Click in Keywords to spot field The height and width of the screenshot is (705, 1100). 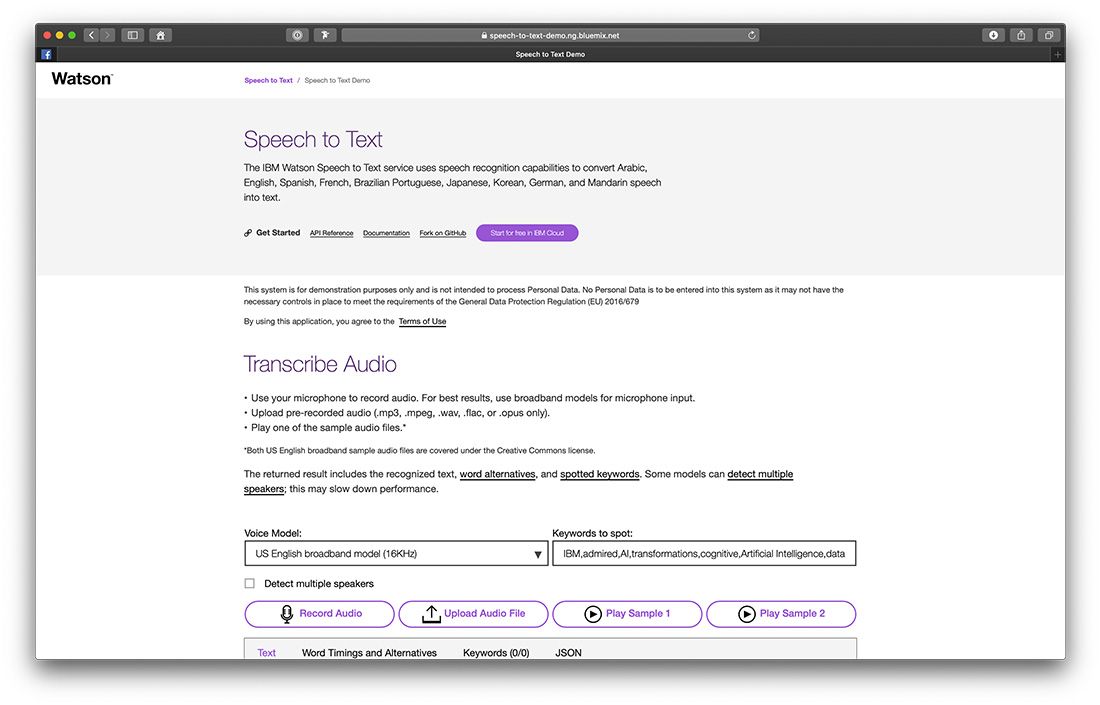pos(704,553)
